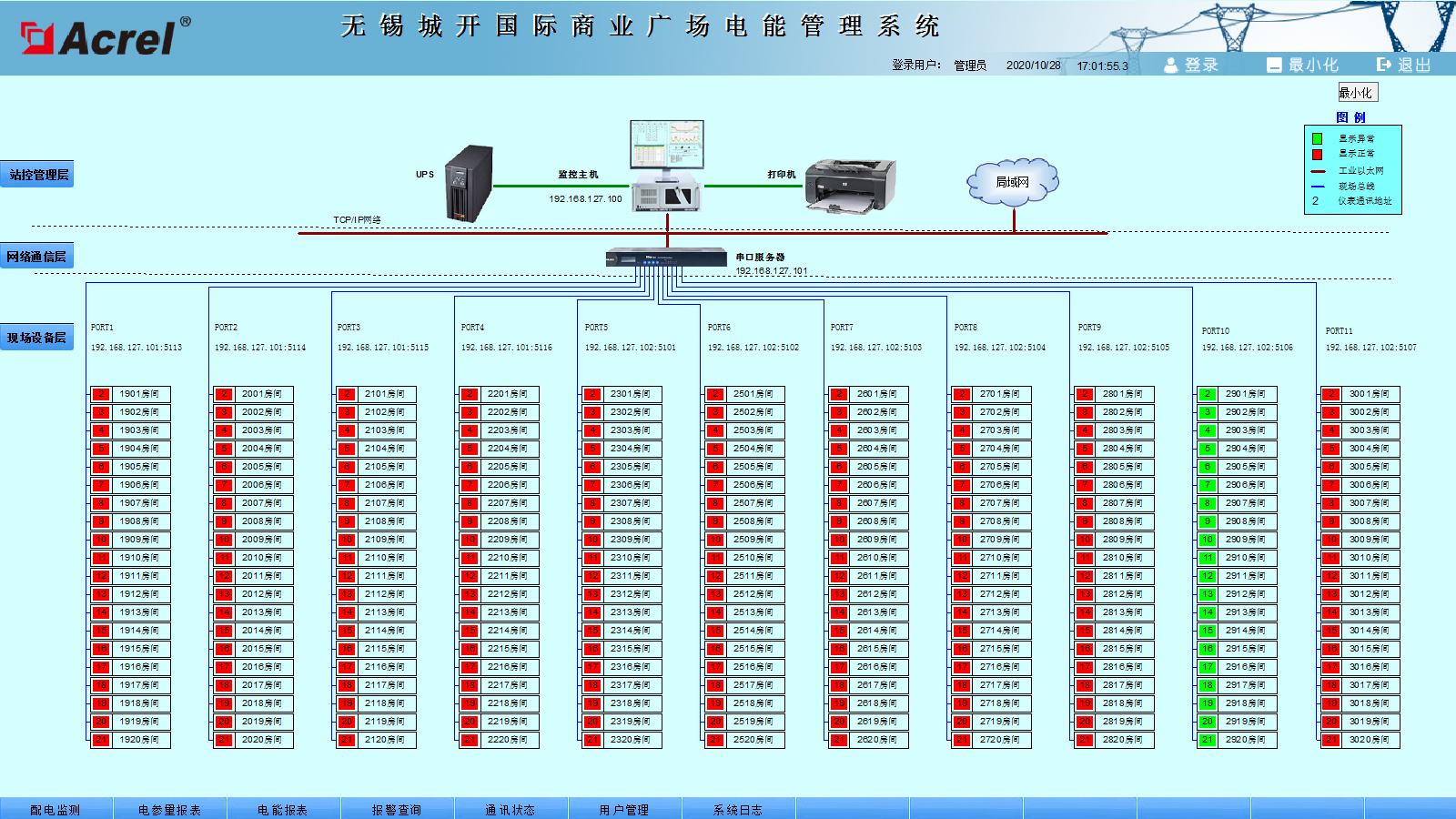Image resolution: width=1456 pixels, height=819 pixels.
Task: Click the LAN cloud icon
Action: [x=1013, y=180]
